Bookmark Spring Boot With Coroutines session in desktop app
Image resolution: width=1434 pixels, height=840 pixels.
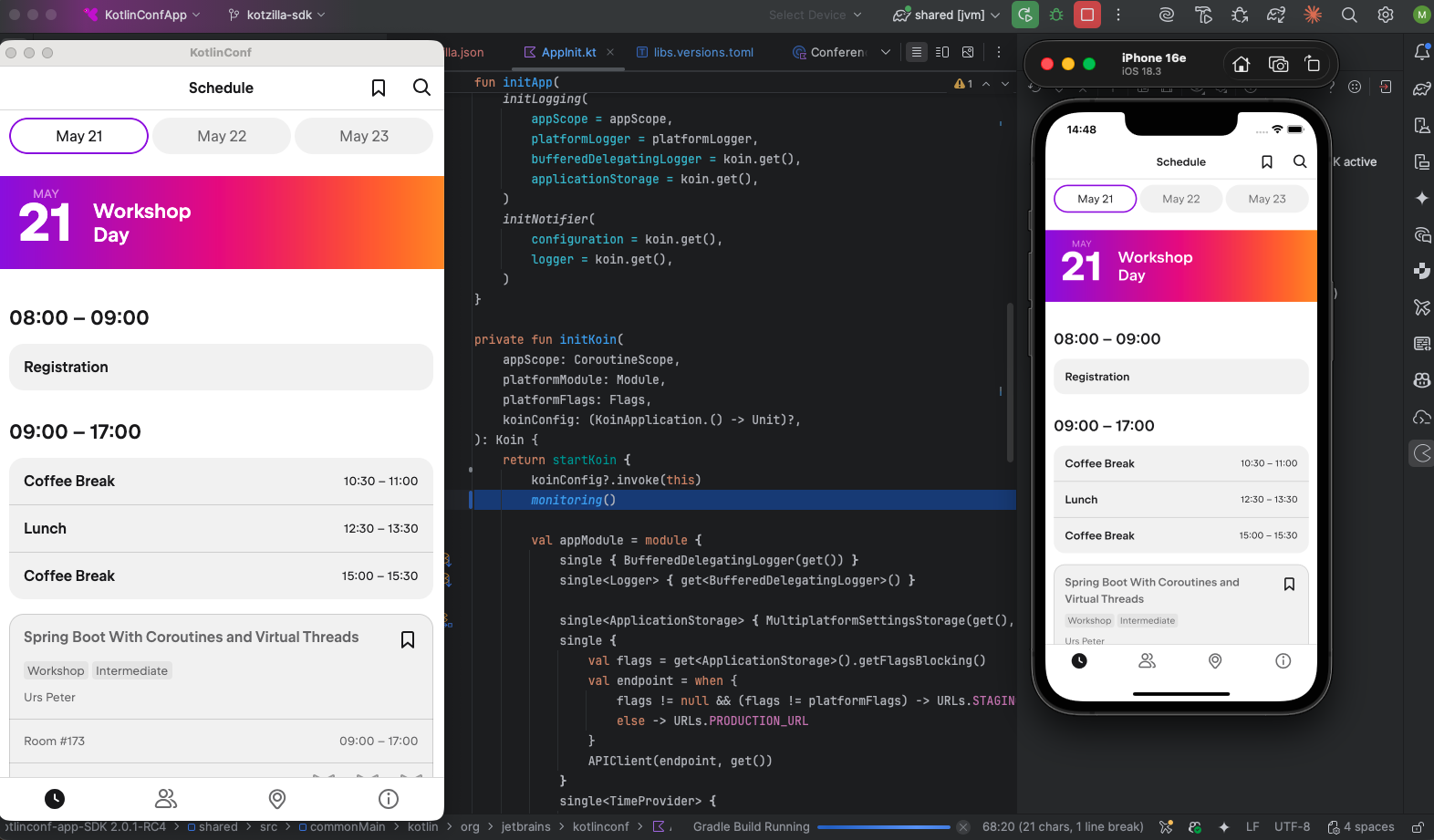click(408, 640)
